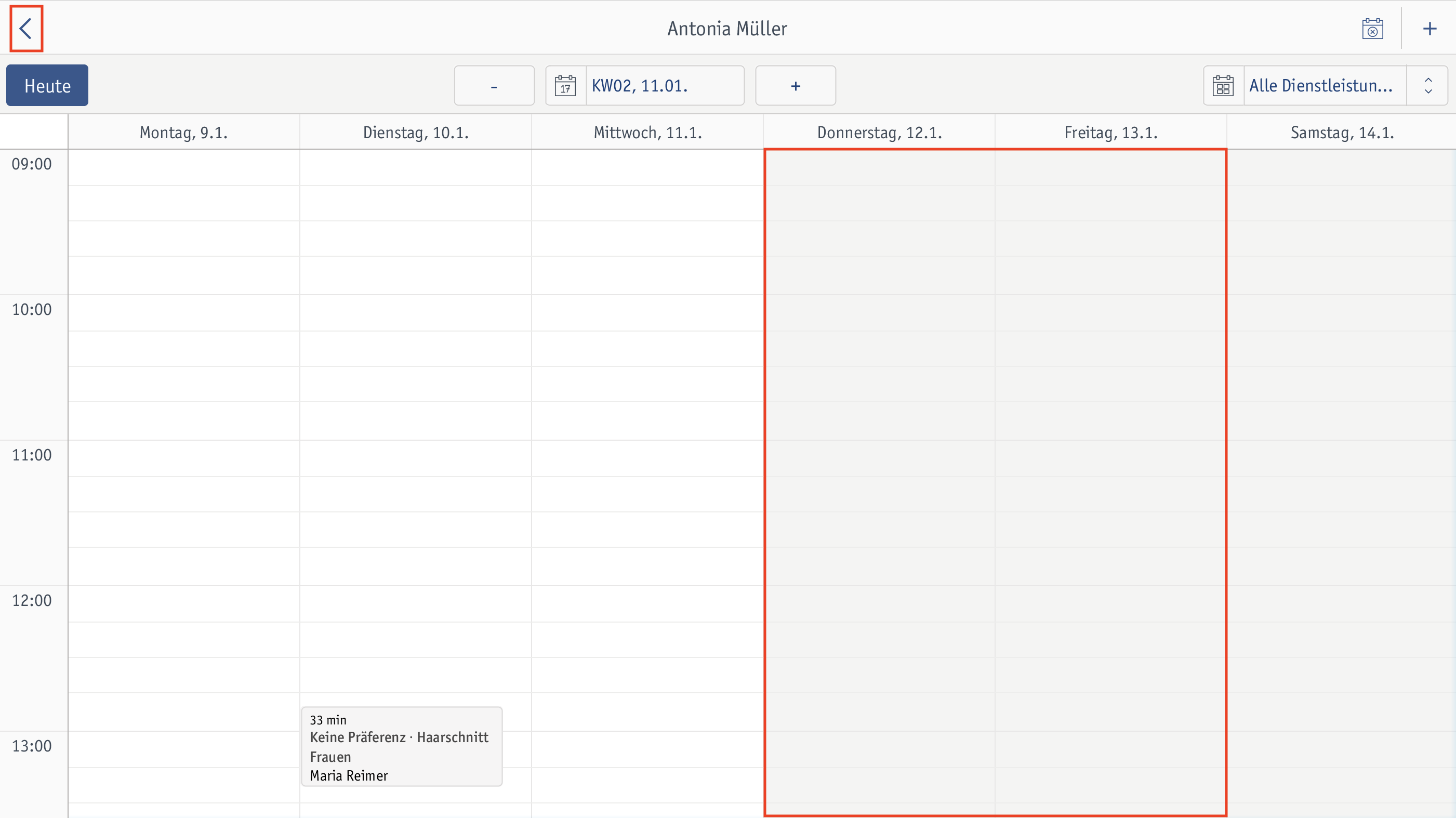Screen dimensions: 1456x818
Task: Open date picker calendar icon beside KW02
Action: pos(566,85)
